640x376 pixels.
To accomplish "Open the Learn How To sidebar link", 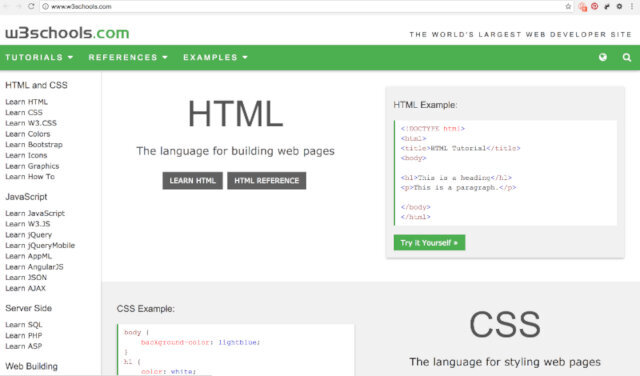I will 30,176.
